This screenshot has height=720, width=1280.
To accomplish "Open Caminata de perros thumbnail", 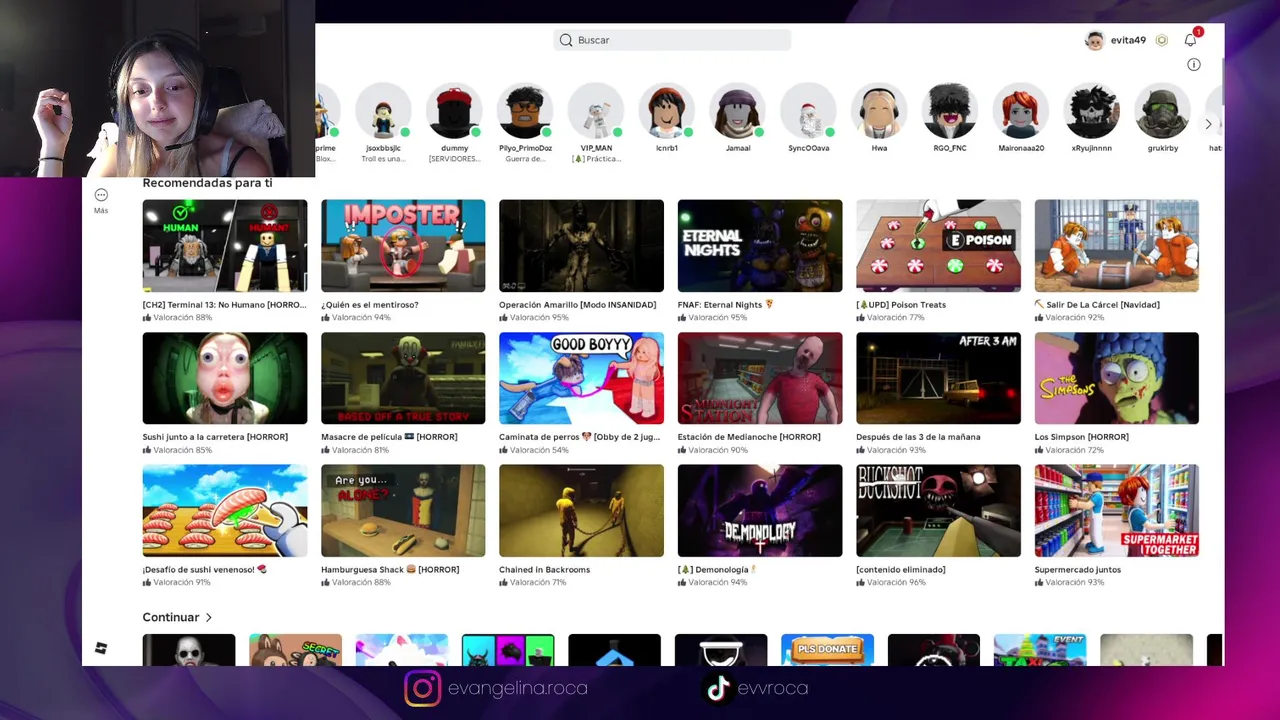I will pos(581,378).
